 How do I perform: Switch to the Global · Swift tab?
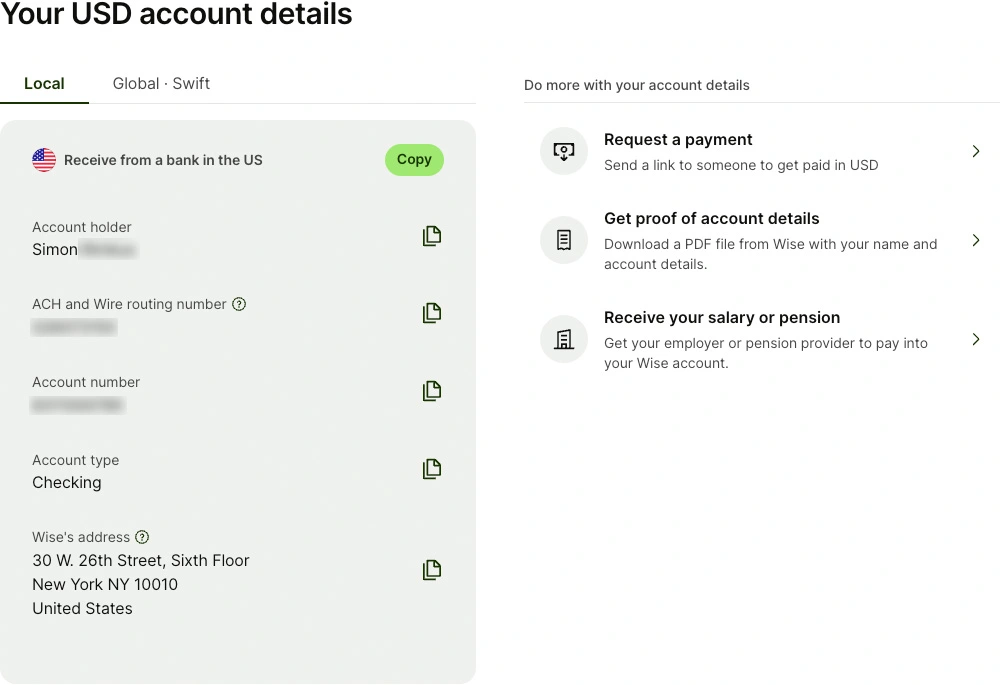click(x=161, y=84)
